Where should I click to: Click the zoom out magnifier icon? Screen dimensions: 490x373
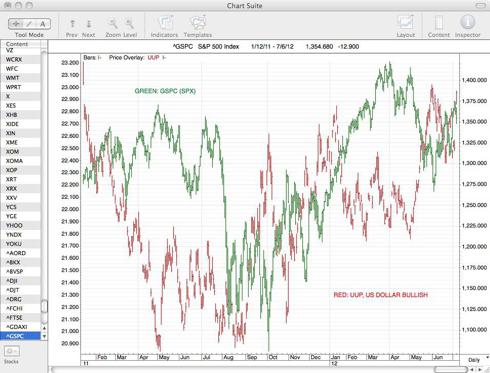click(113, 24)
